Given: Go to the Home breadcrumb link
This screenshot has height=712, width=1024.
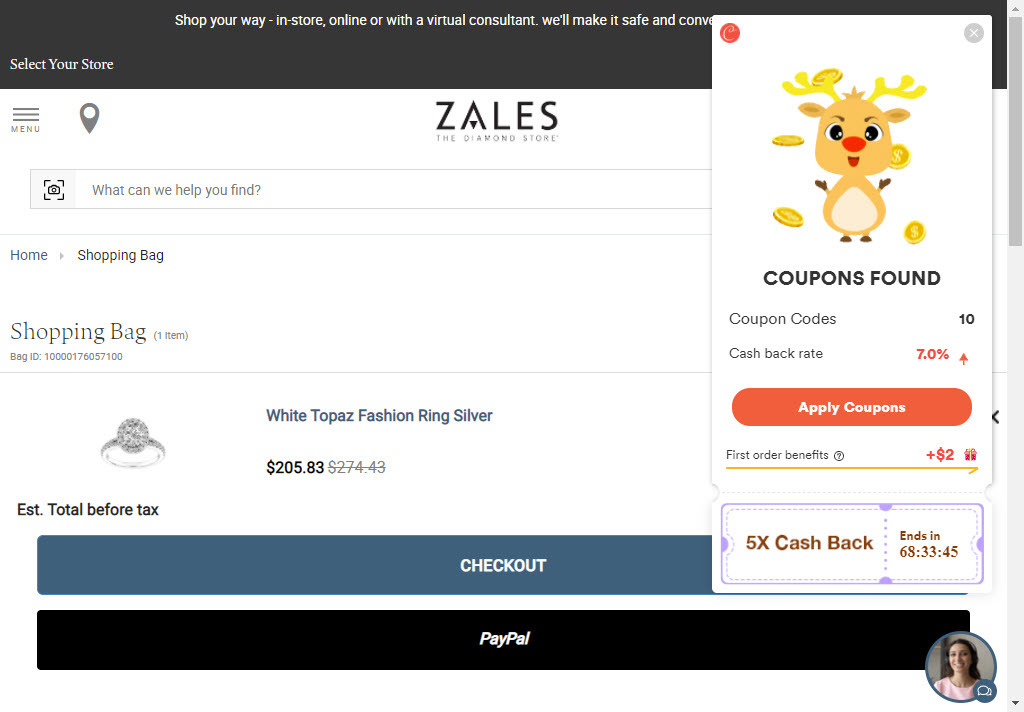Looking at the screenshot, I should (29, 255).
